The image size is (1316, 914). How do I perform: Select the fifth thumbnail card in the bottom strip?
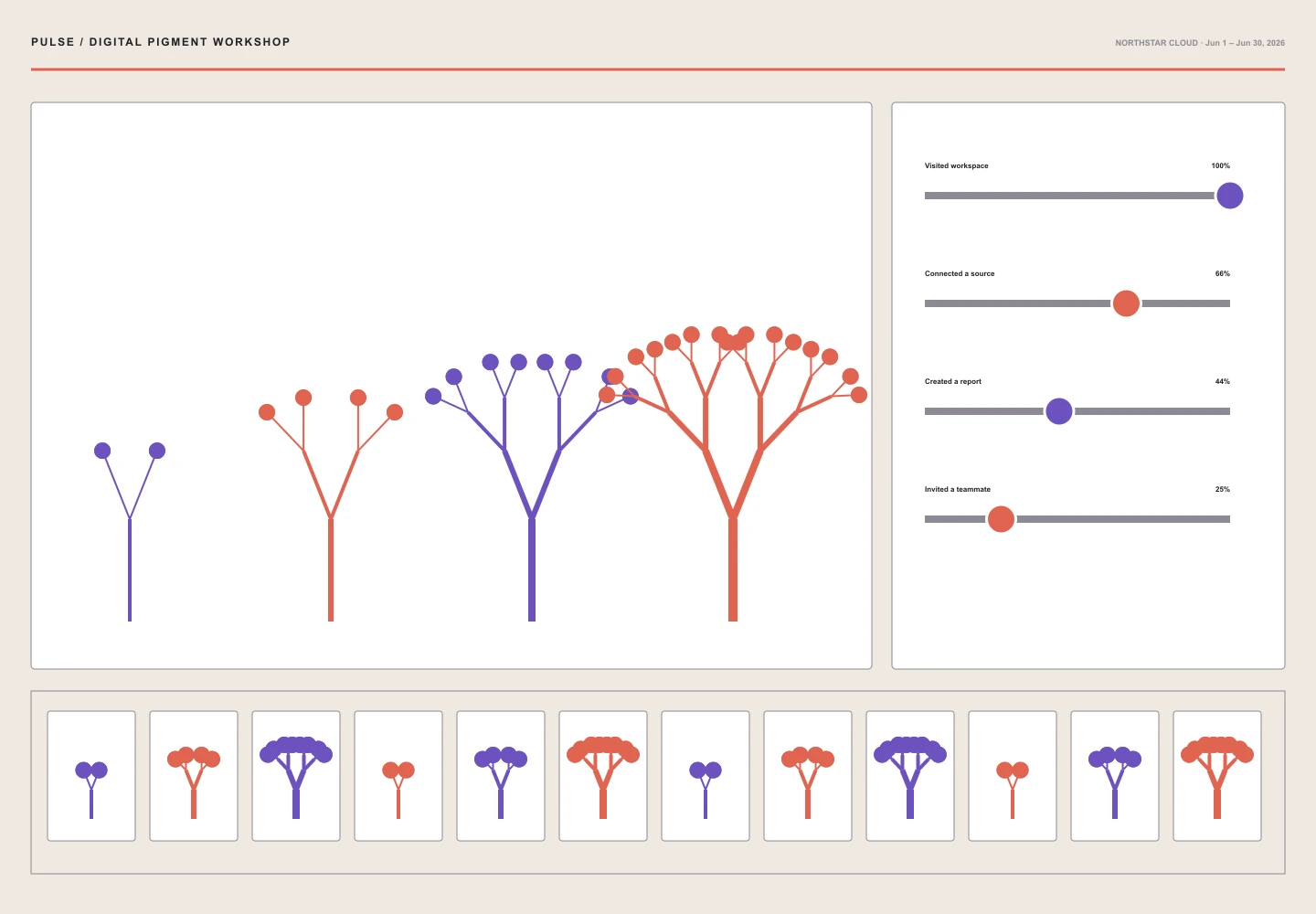(501, 776)
